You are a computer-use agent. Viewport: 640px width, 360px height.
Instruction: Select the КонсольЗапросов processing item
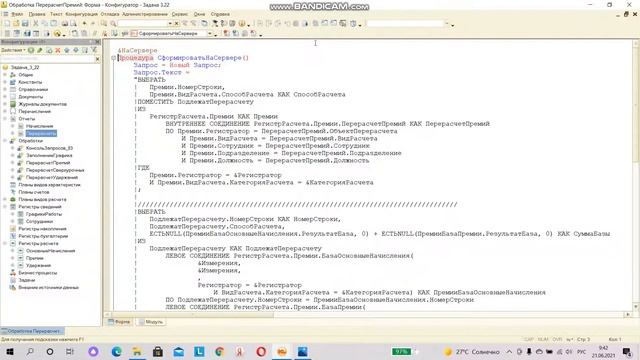pos(49,149)
